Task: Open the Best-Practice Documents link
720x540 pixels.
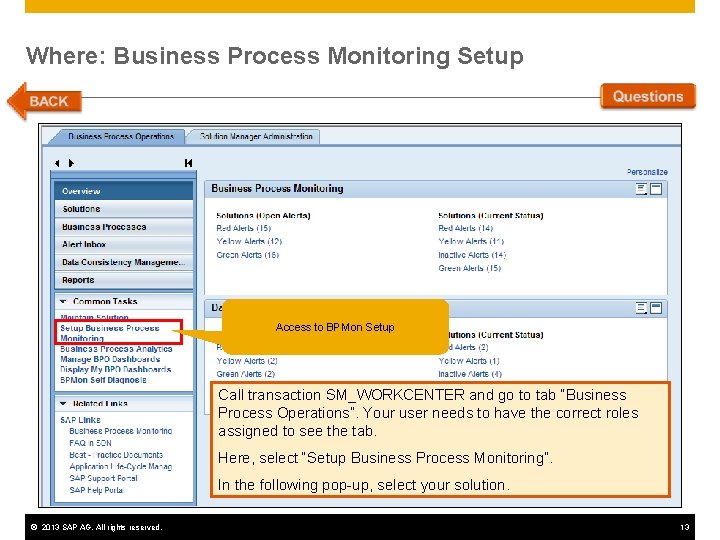Action: [116, 455]
